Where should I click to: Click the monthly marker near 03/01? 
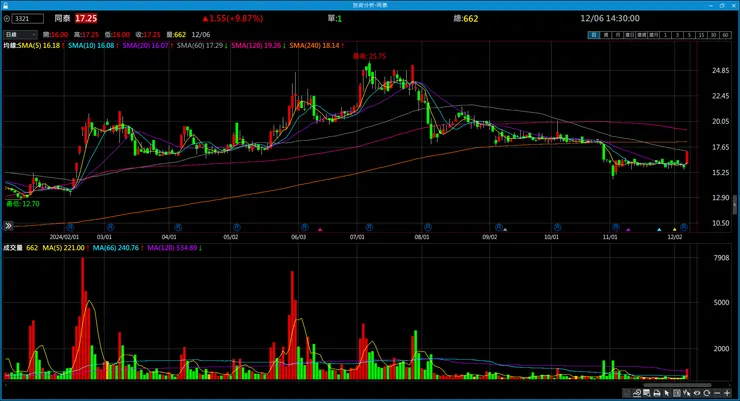pos(110,227)
